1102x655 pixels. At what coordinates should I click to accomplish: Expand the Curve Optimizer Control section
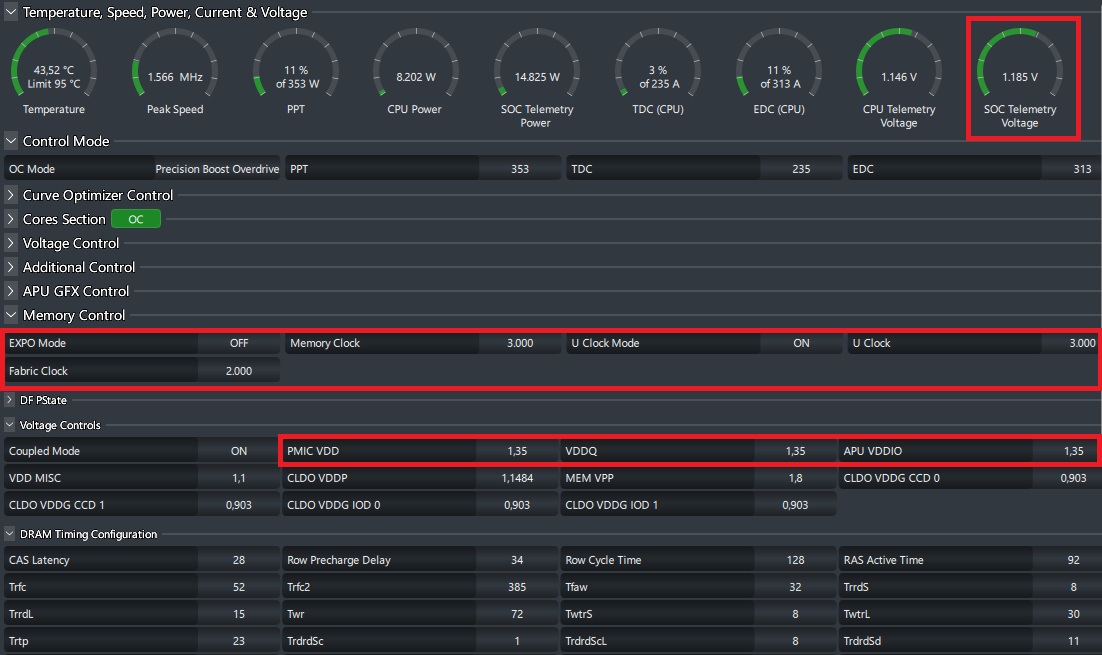point(11,195)
